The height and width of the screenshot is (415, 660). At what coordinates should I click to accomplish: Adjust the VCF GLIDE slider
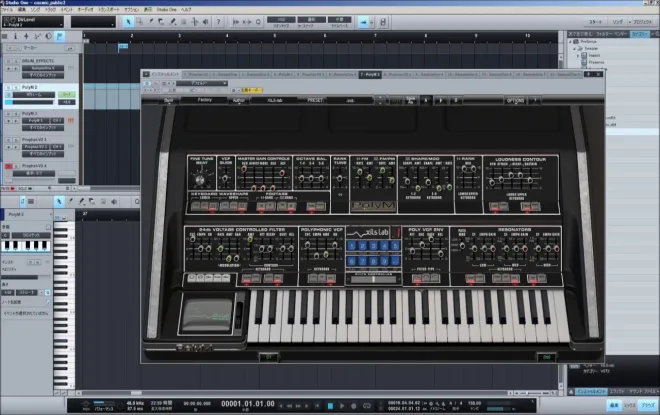pos(225,177)
